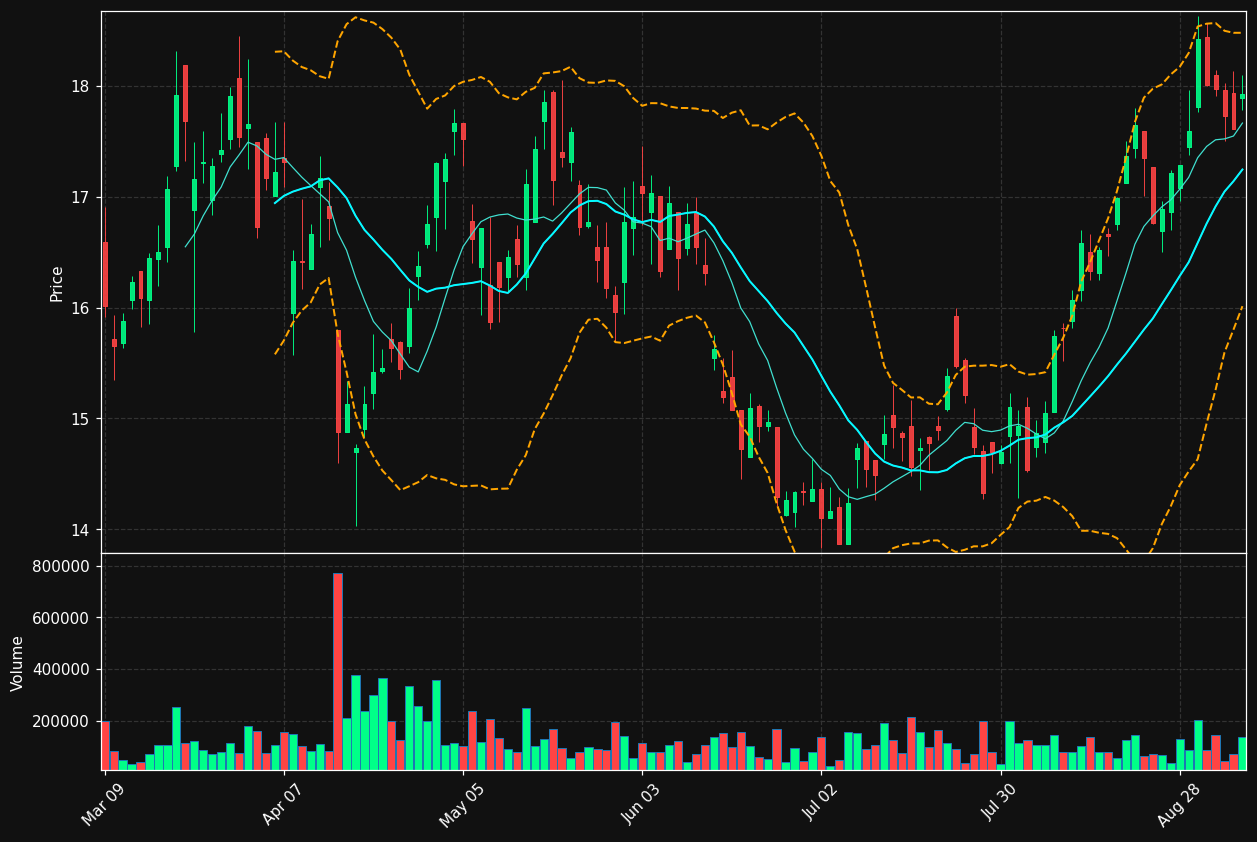Screen dimensions: 1257x842
Task: Click the "Jun 03" date label
Action: coord(642,803)
